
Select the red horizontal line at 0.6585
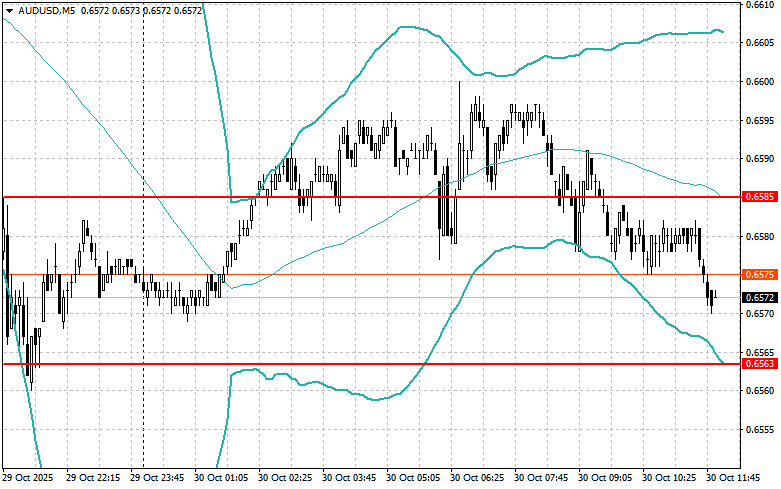pyautogui.click(x=371, y=197)
